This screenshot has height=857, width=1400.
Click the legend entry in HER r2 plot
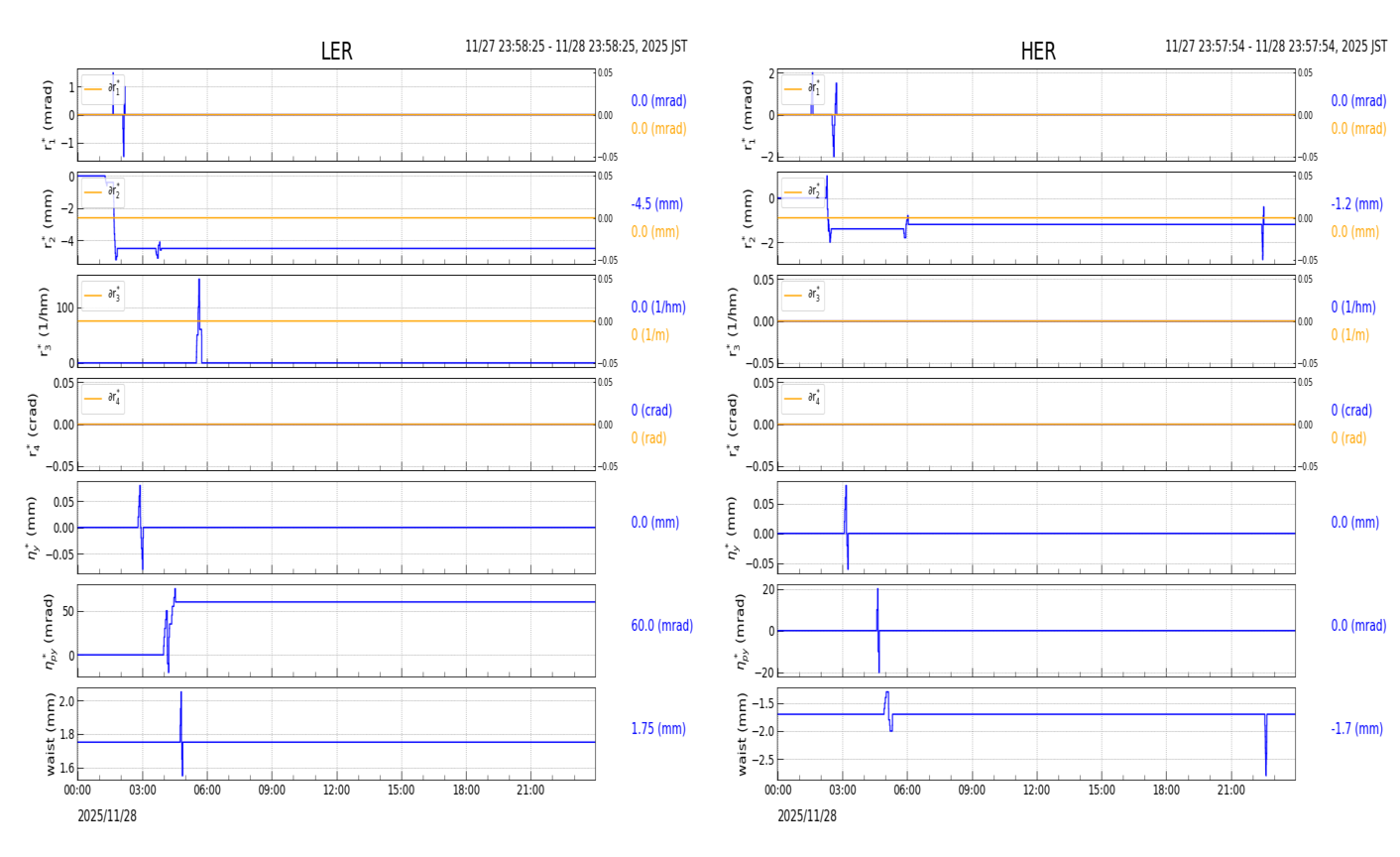802,191
